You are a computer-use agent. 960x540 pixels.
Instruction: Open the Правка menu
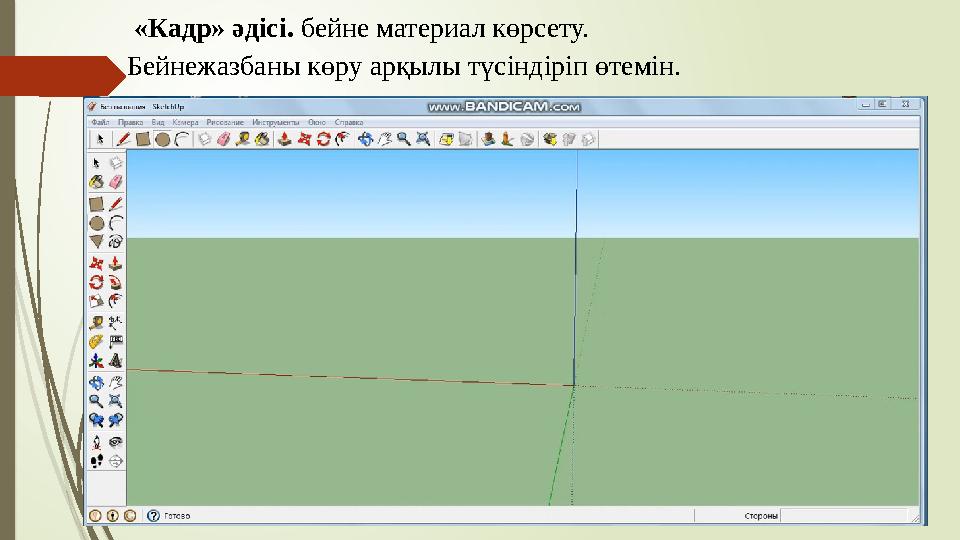pos(130,122)
